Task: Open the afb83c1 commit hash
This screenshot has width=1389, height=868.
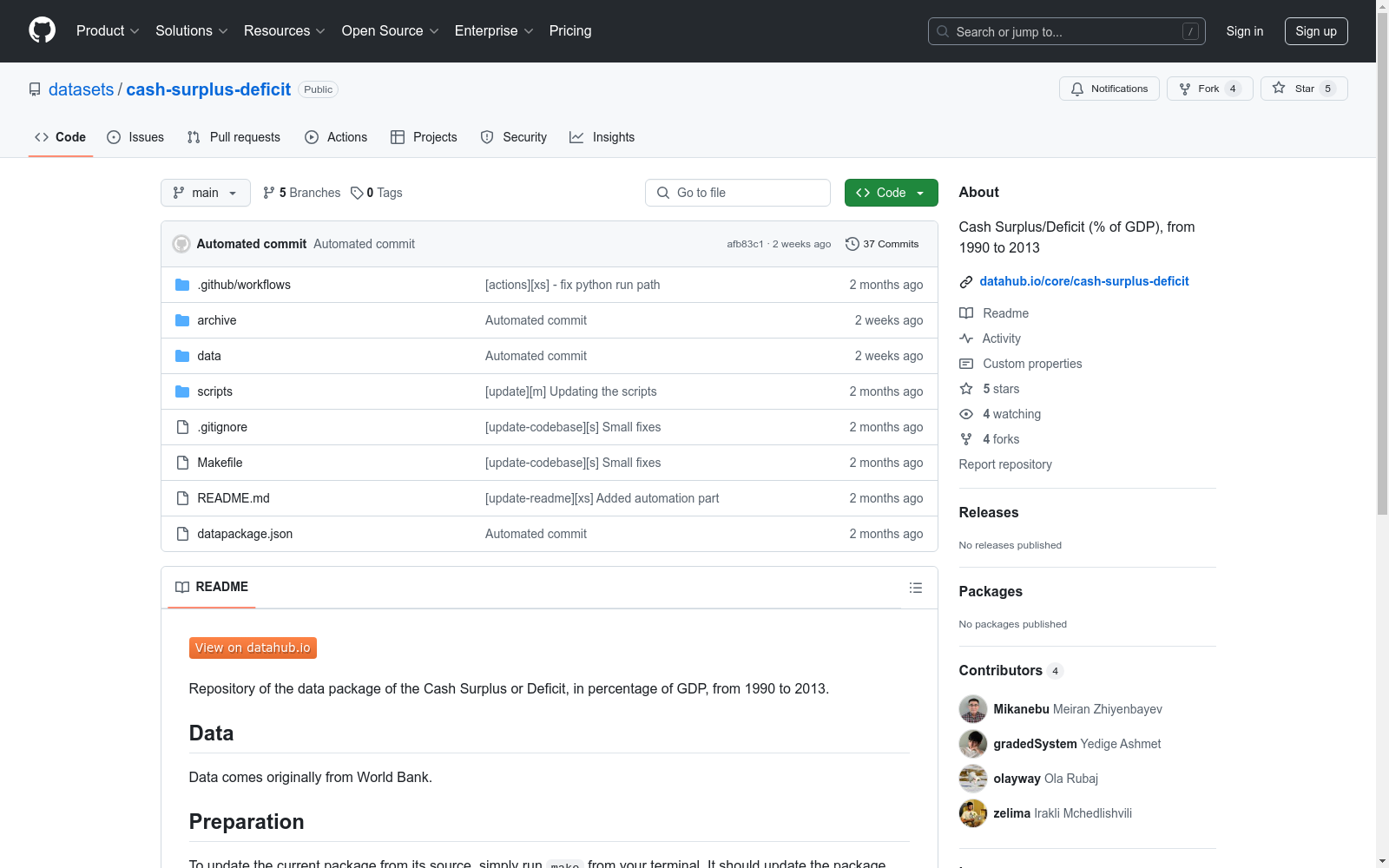Action: [x=745, y=244]
